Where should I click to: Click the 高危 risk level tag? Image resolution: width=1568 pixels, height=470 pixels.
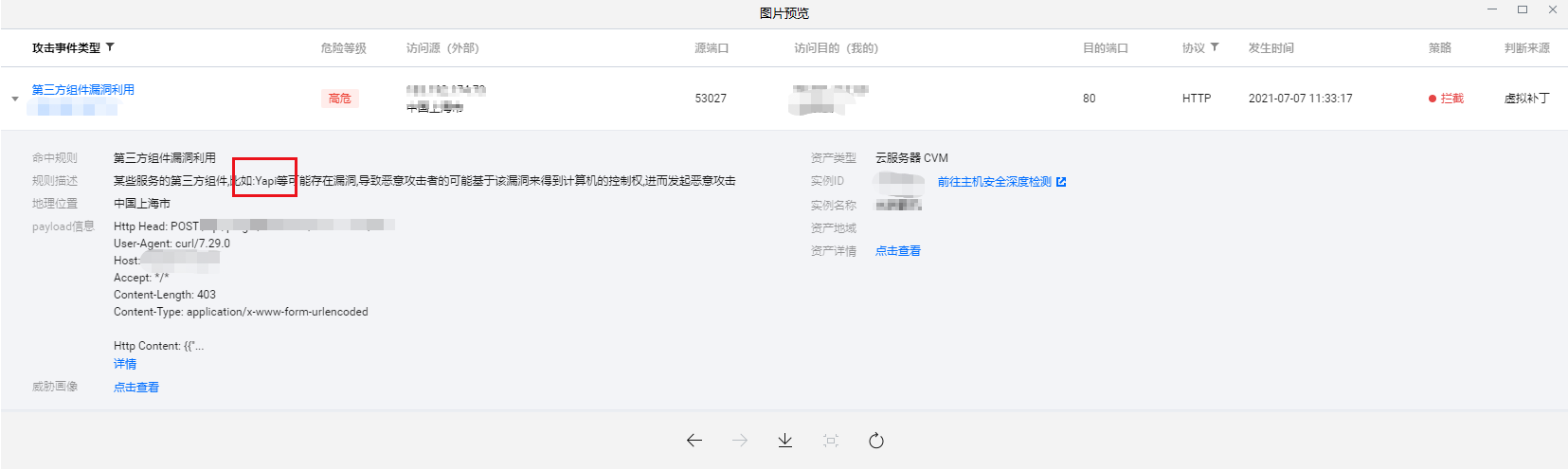(339, 99)
